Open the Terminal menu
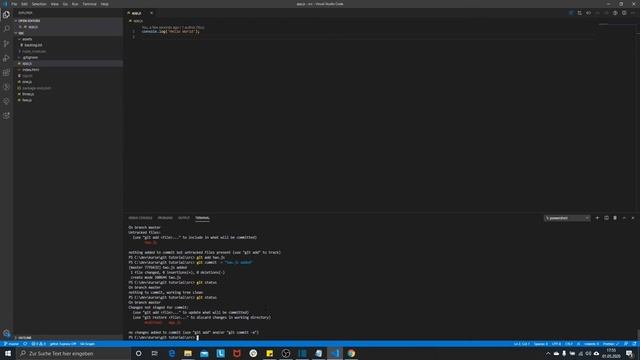 (89, 4)
